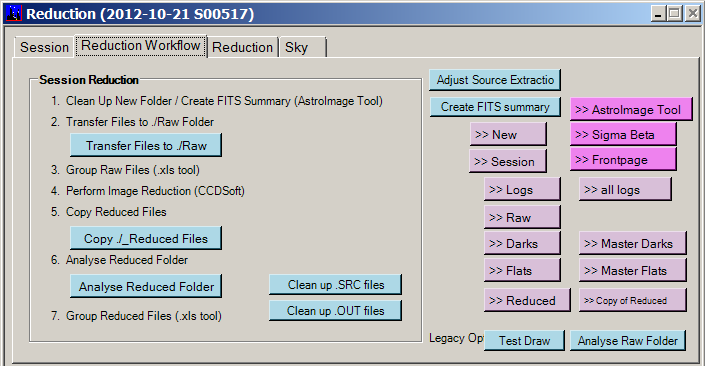Image resolution: width=705 pixels, height=366 pixels.
Task: Click Analyse Raw Folder button
Action: pyautogui.click(x=628, y=340)
